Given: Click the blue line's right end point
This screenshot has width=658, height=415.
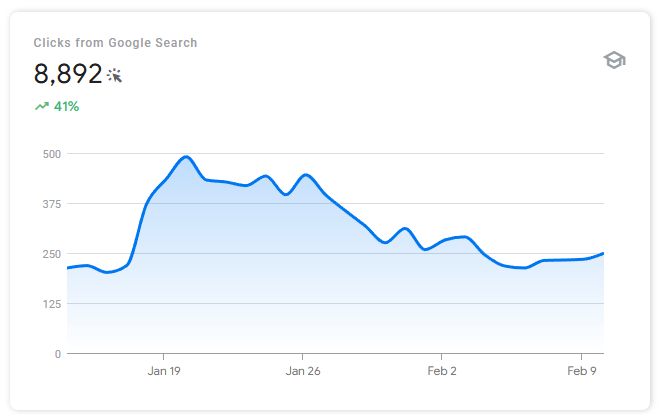Looking at the screenshot, I should pos(603,253).
